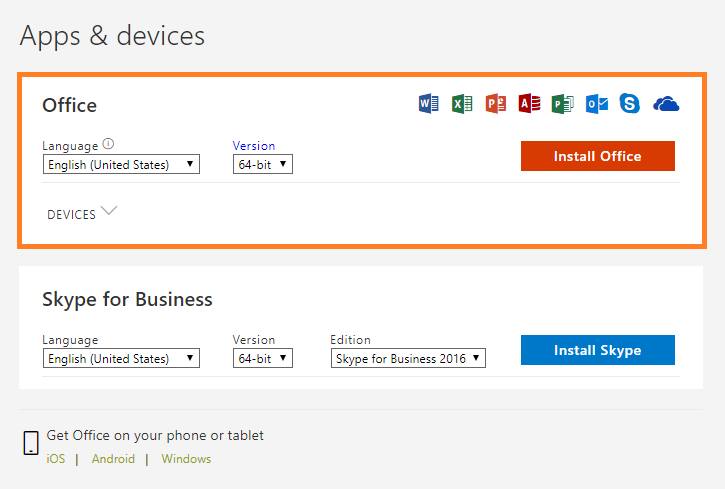Click the Get Office on your phone text
Screen dimensions: 725x489
pos(155,435)
